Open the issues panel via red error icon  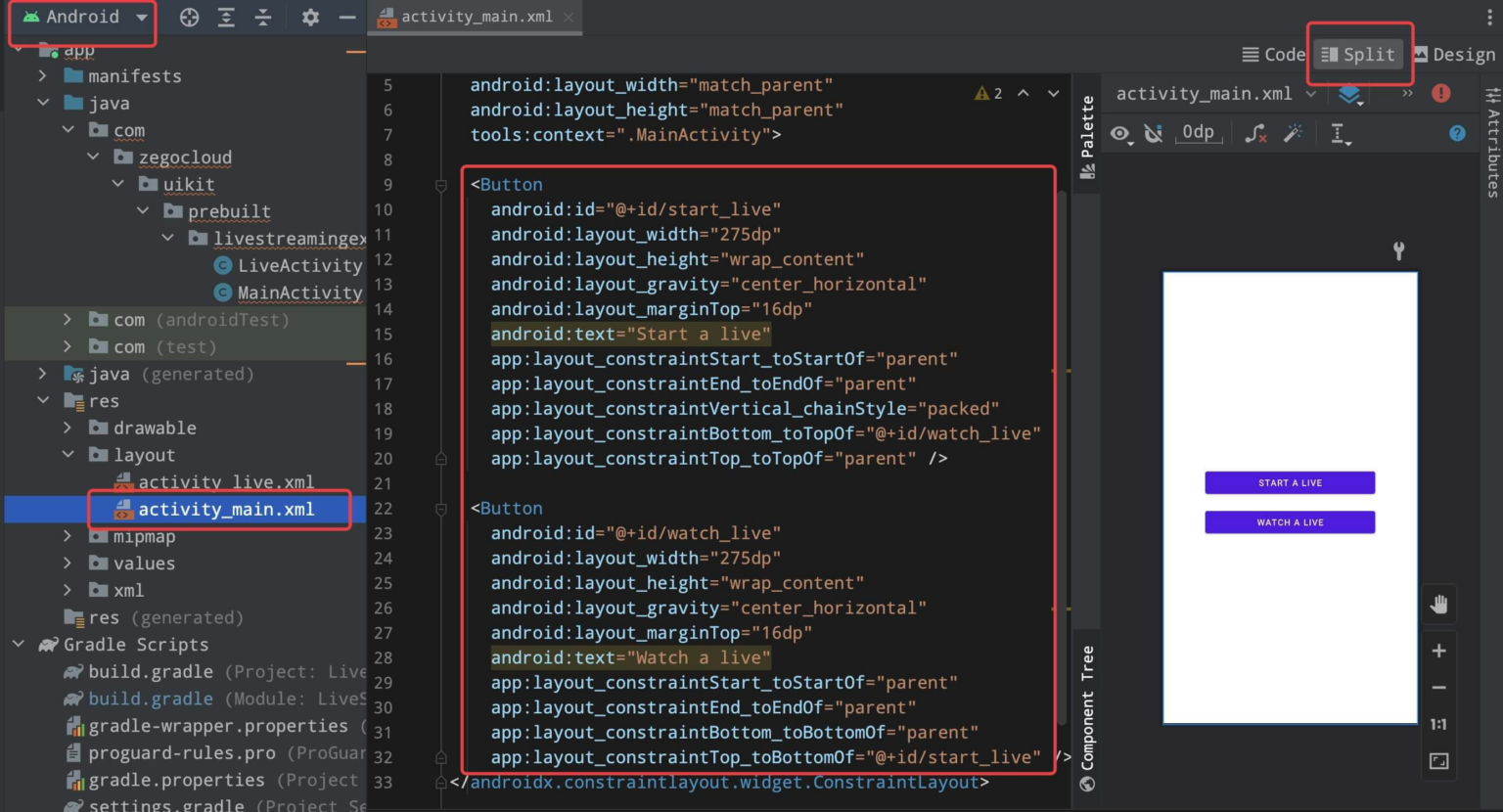click(1439, 93)
